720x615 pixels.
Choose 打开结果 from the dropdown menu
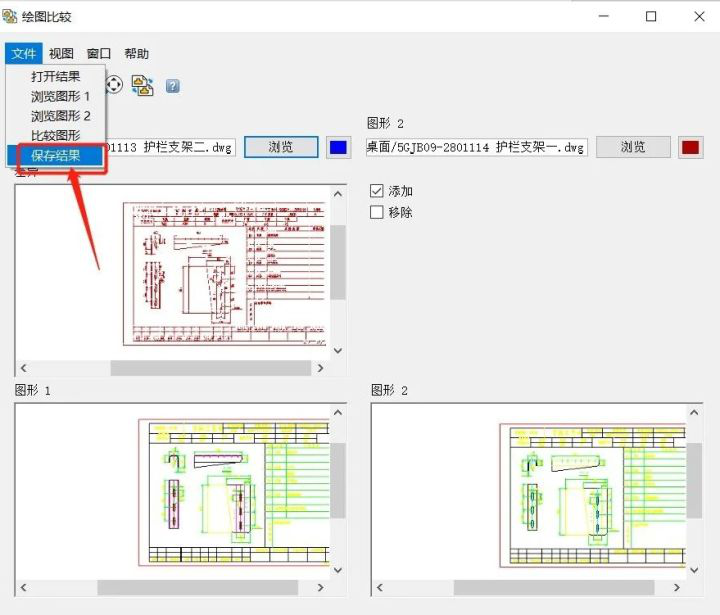55,76
